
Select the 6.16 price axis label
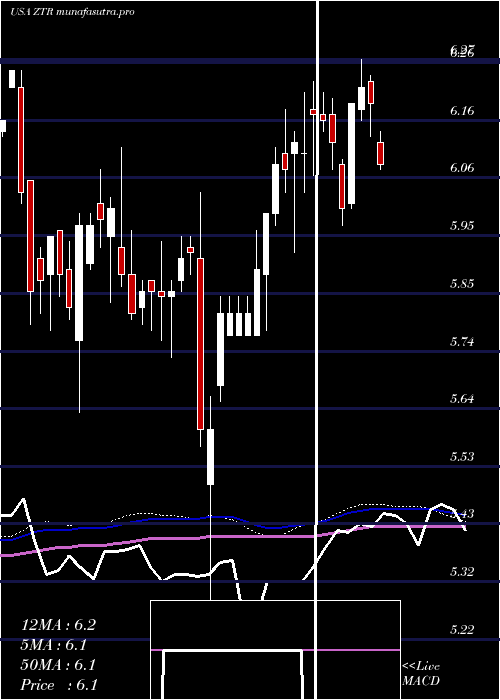[x=462, y=110]
